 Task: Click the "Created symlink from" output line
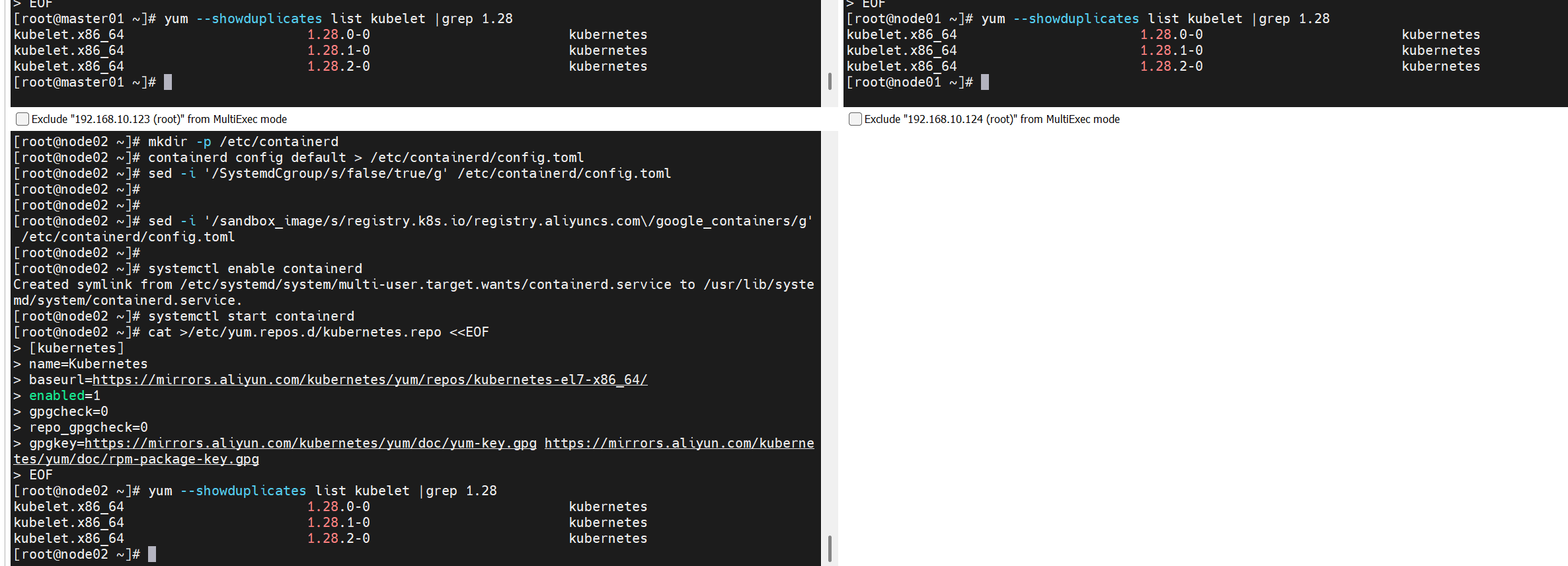pyautogui.click(x=414, y=292)
